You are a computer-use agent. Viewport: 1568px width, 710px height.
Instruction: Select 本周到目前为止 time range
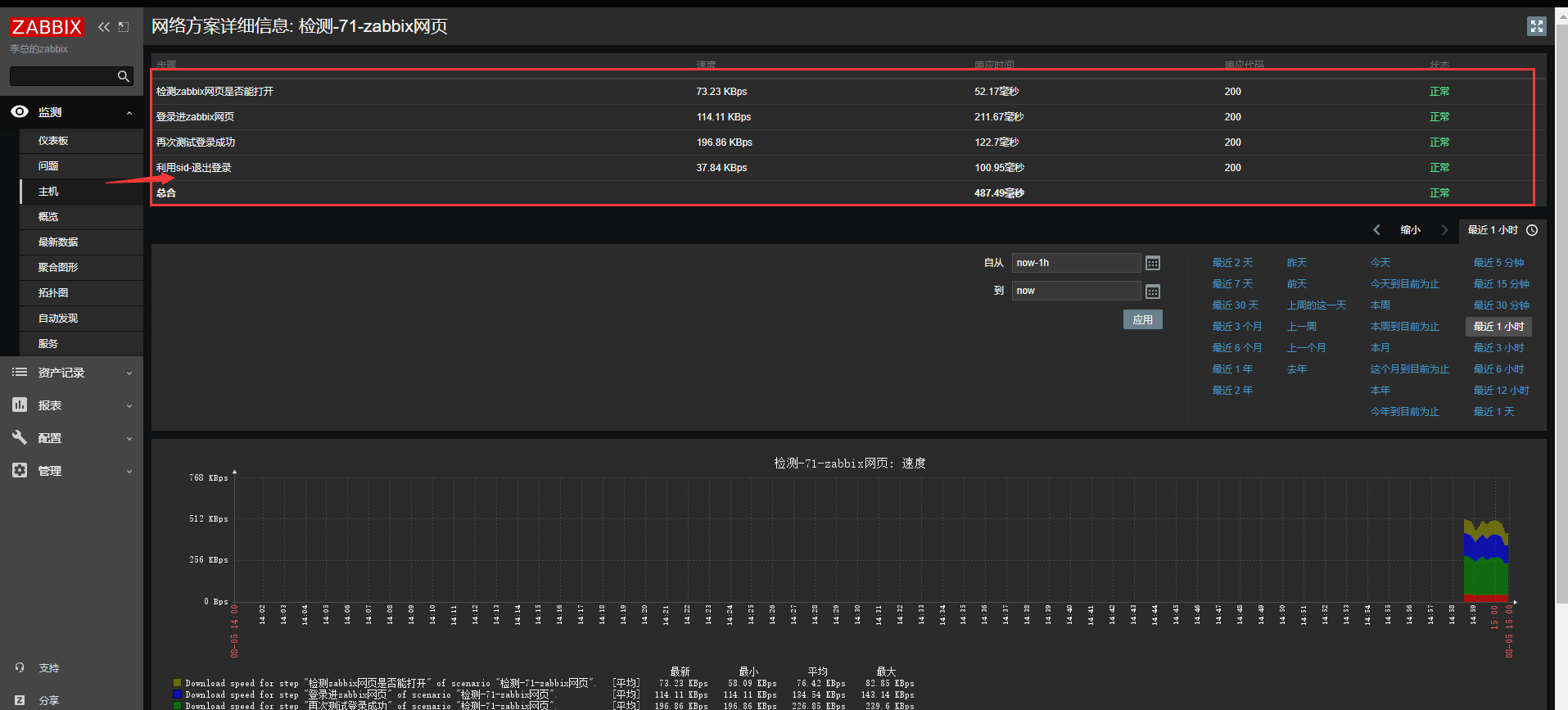click(x=1404, y=327)
